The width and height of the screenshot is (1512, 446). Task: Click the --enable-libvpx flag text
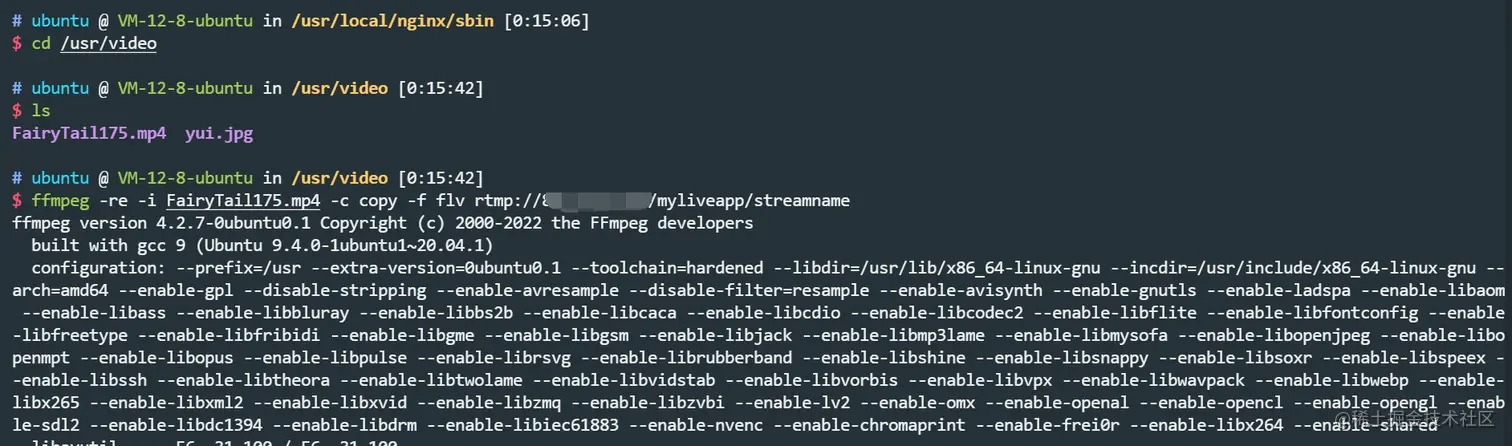point(981,380)
